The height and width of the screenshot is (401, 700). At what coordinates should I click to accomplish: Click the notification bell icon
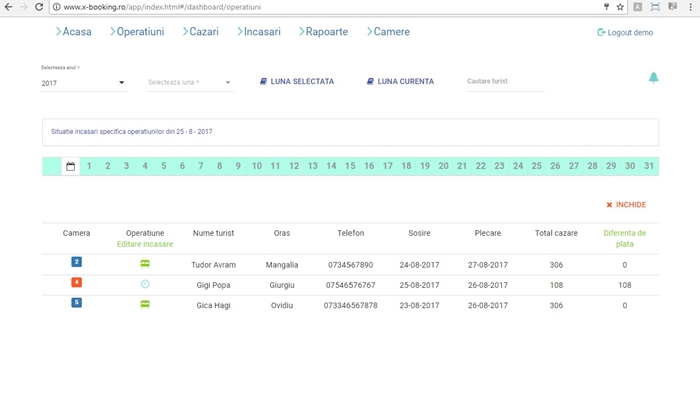click(653, 78)
